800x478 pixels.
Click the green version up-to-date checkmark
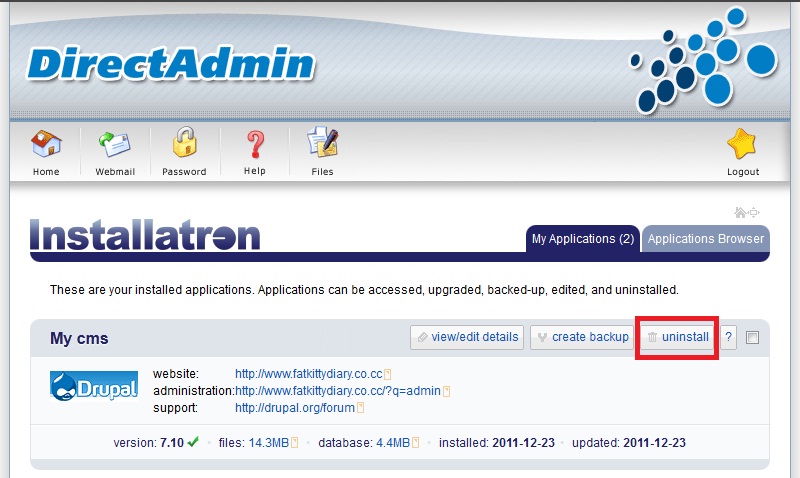point(193,442)
